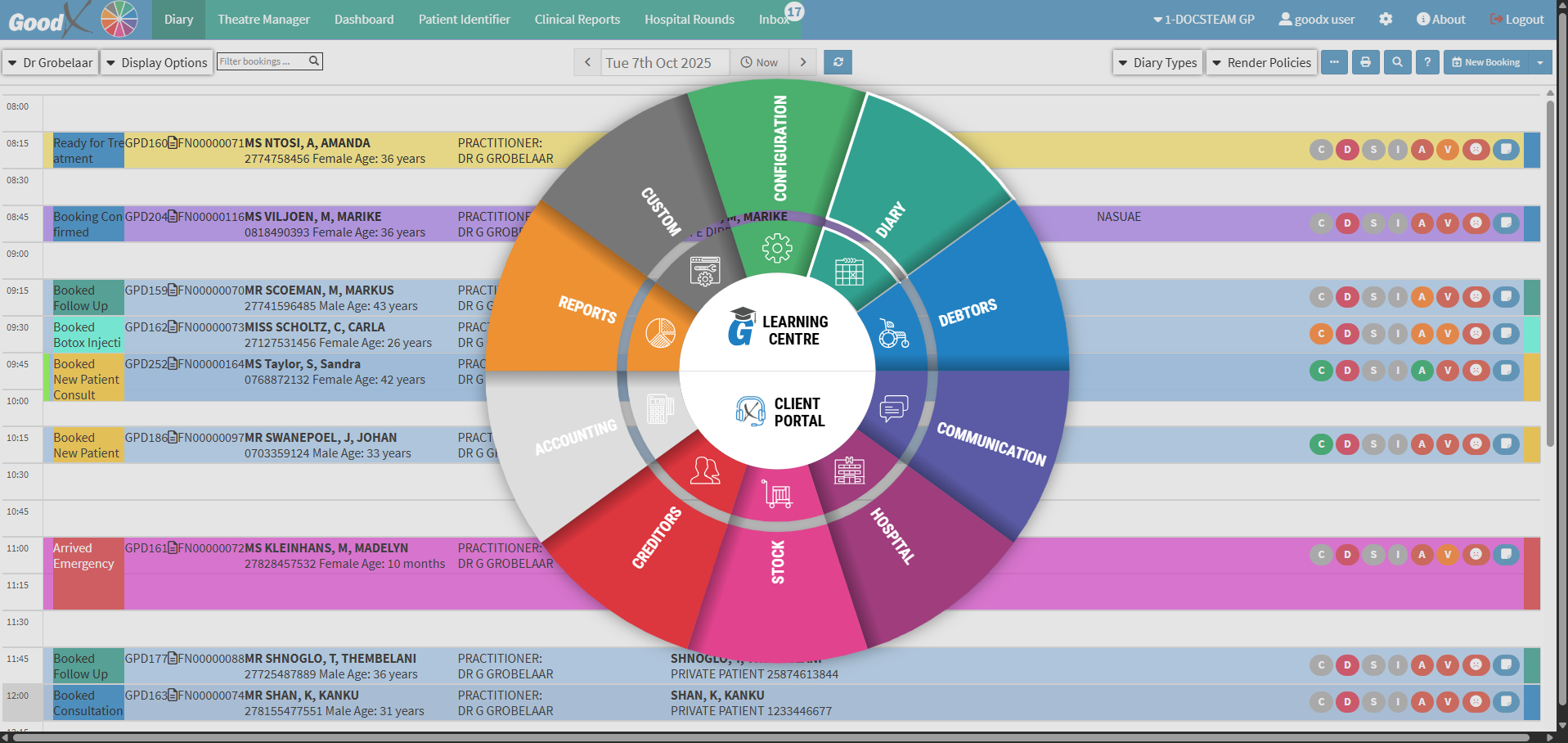Open the Clinical Reports tab
The image size is (1568, 743).
point(577,20)
